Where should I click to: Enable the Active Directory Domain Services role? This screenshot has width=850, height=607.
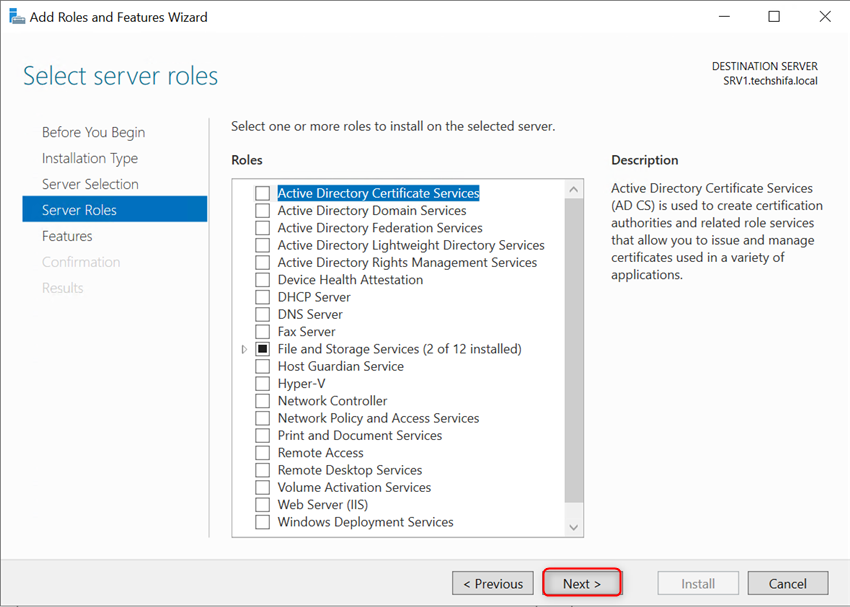264,210
